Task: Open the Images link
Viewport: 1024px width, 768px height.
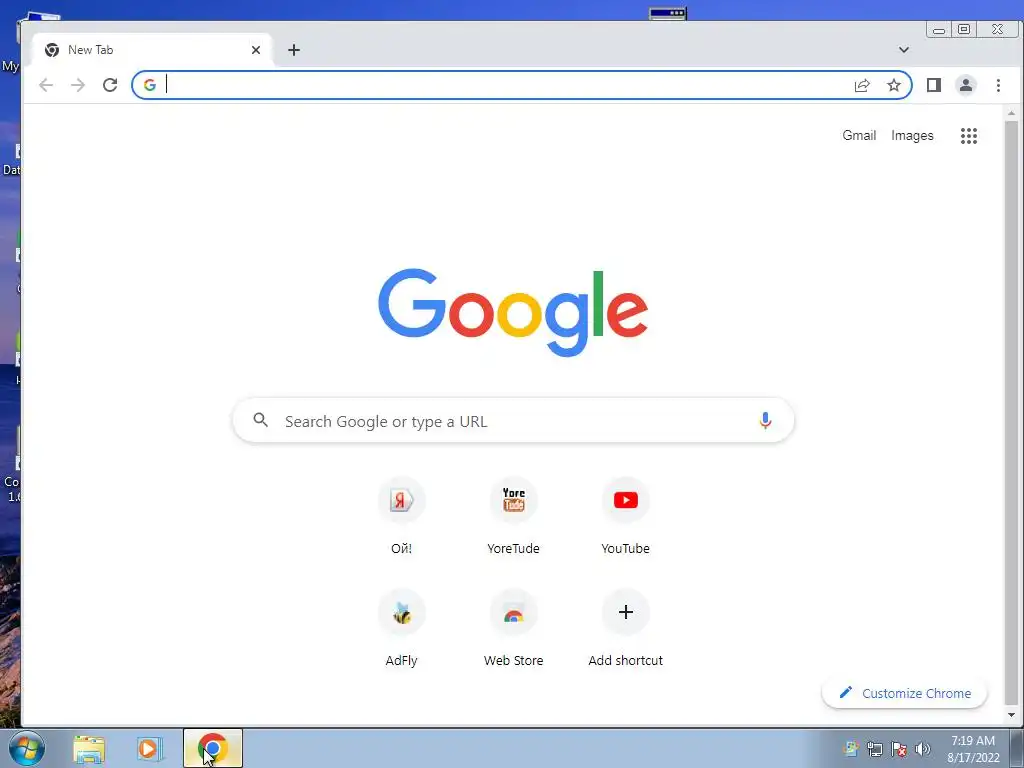Action: coord(912,135)
